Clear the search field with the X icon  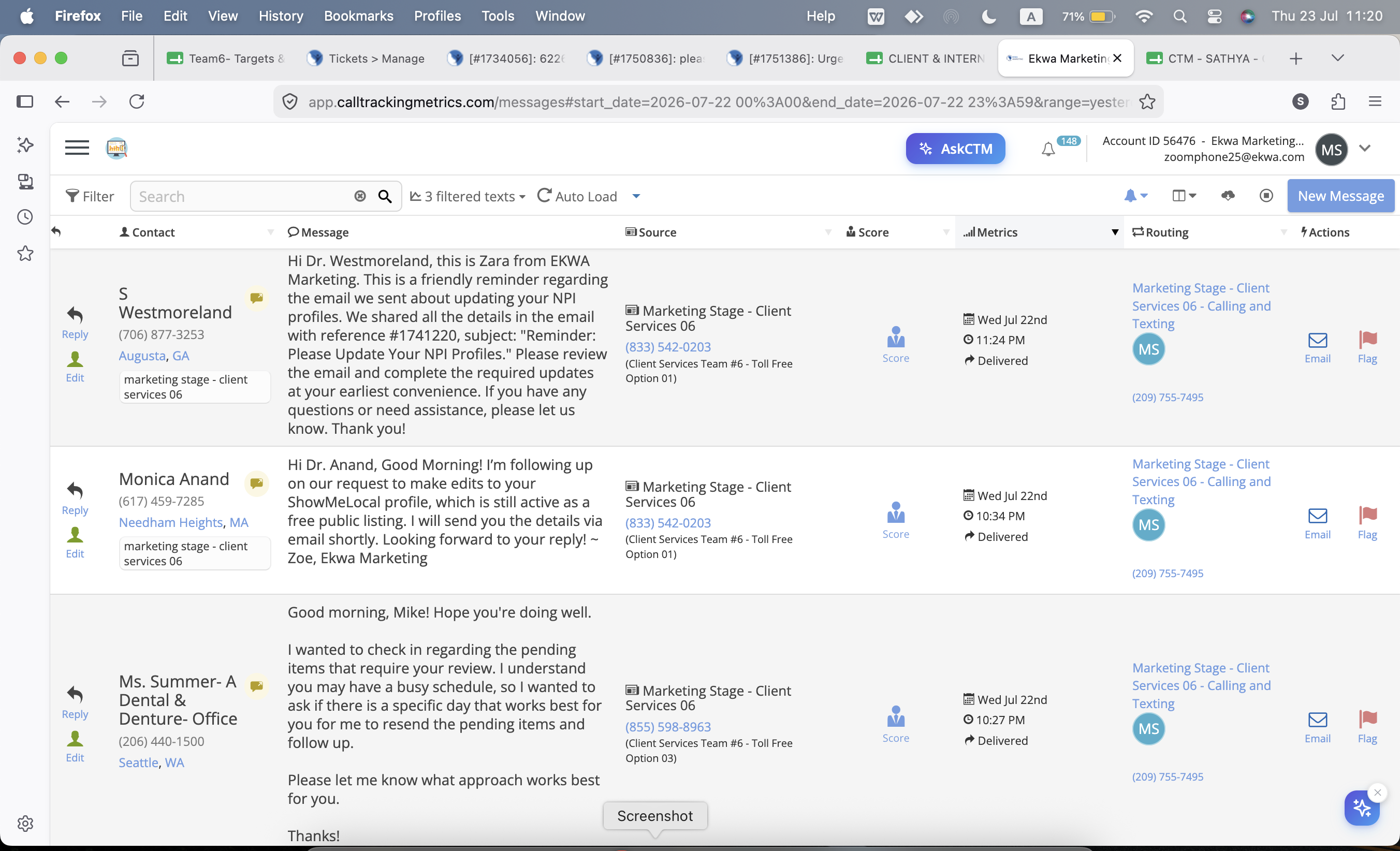point(360,196)
